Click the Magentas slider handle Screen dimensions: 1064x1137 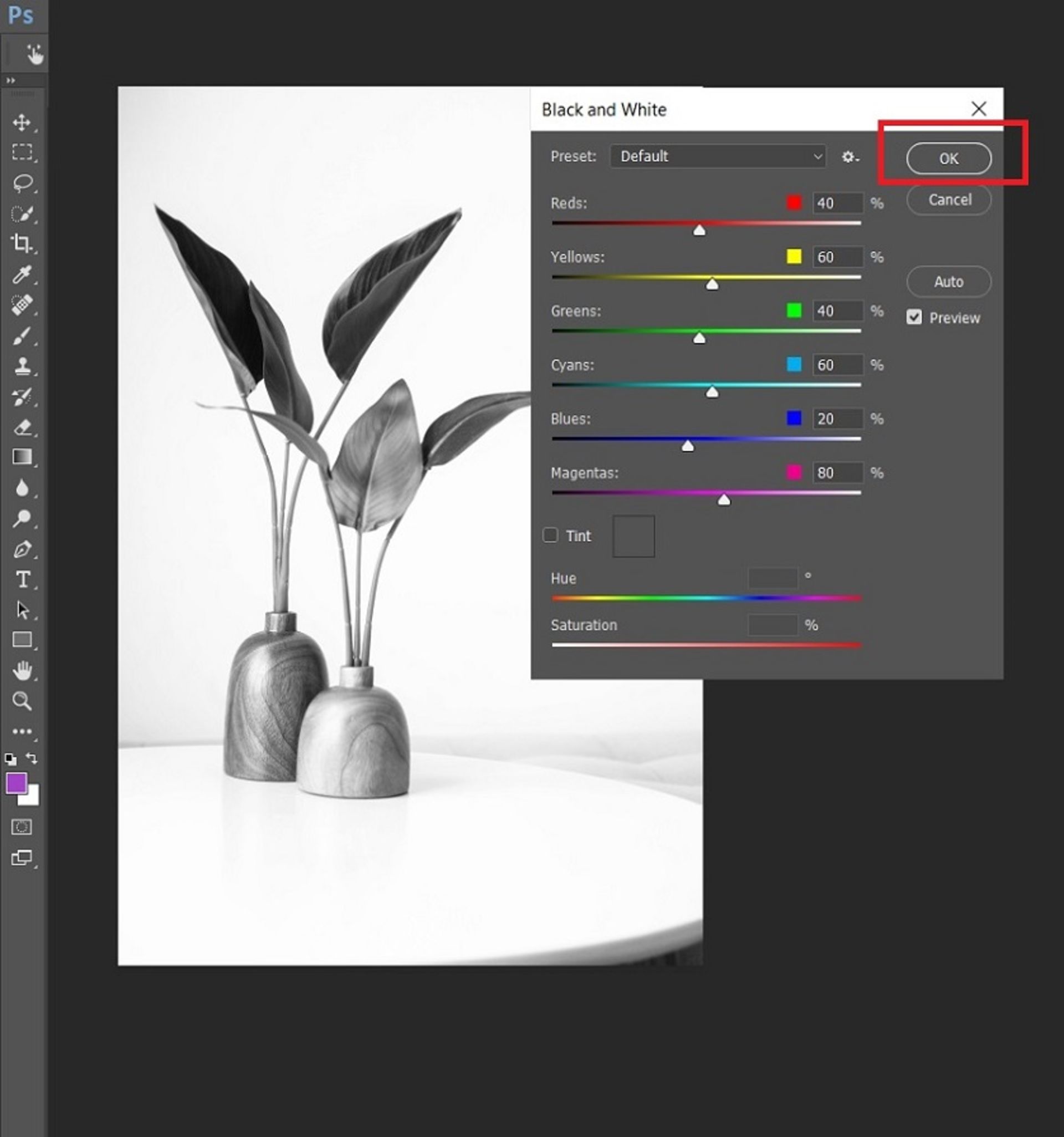pos(724,501)
